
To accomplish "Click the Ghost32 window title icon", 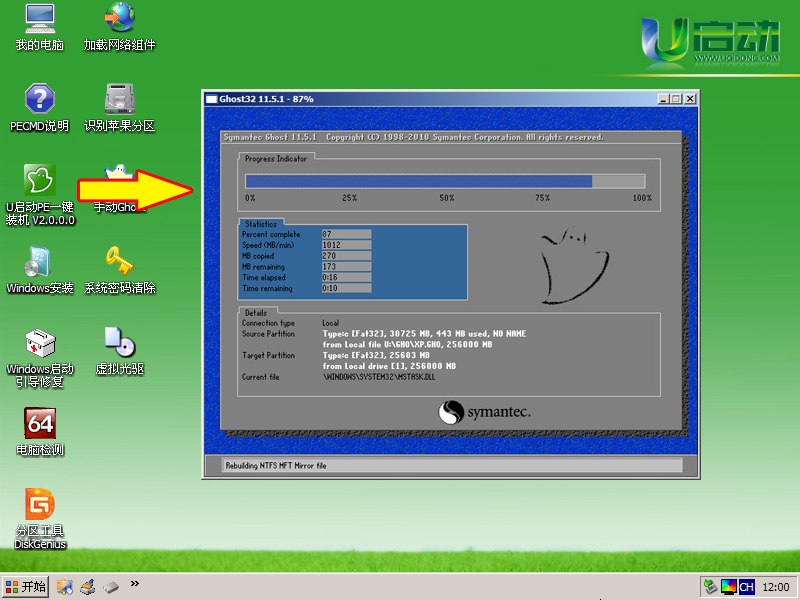I will point(211,99).
